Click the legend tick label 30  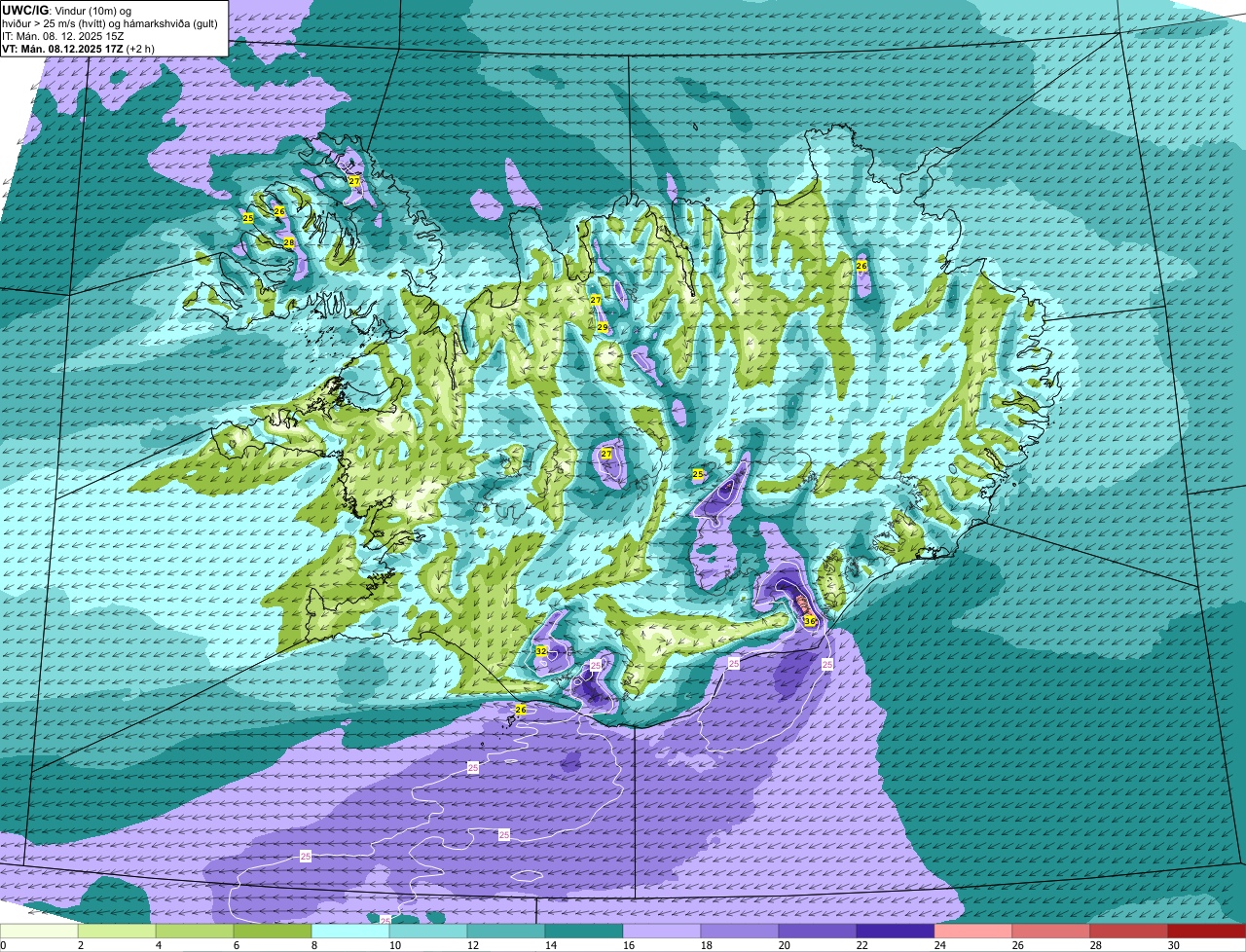[1172, 945]
